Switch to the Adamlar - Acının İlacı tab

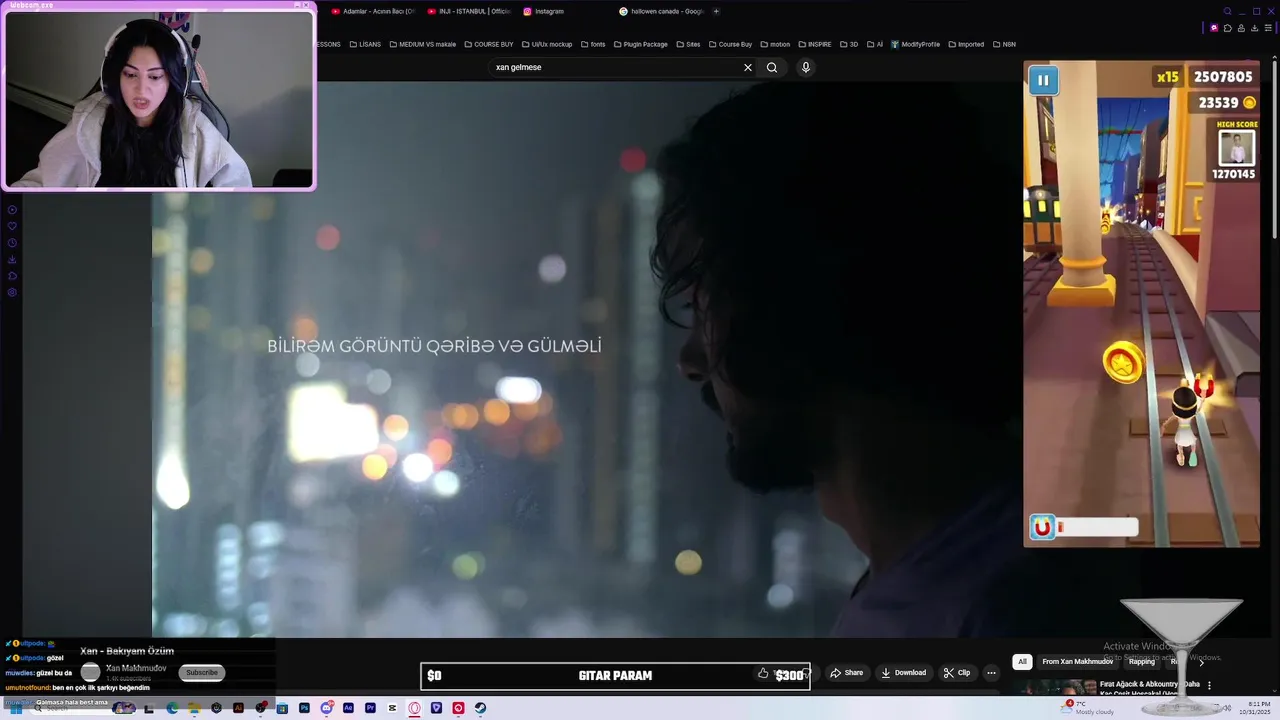point(372,11)
